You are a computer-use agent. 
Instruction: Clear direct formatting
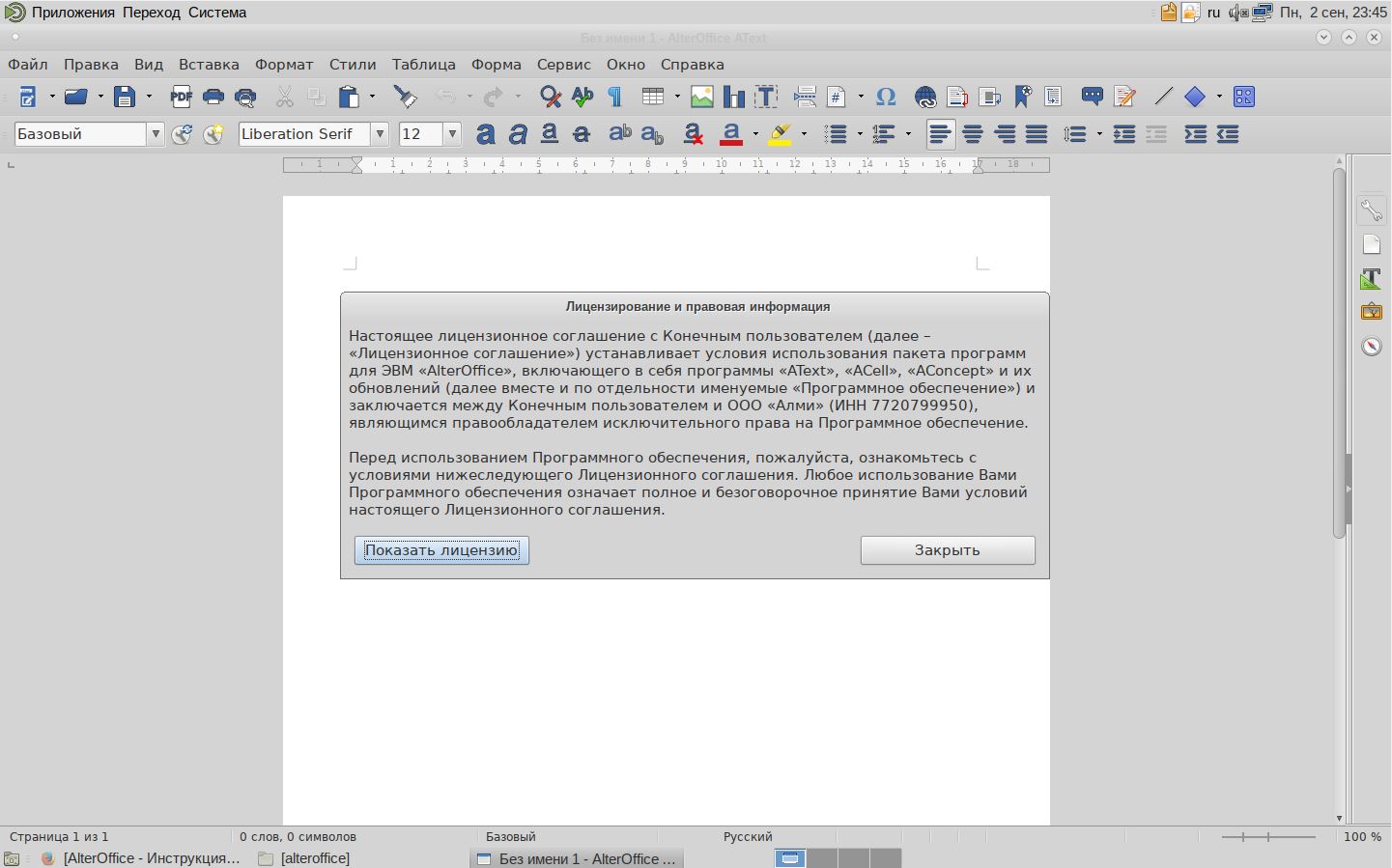pyautogui.click(x=693, y=134)
